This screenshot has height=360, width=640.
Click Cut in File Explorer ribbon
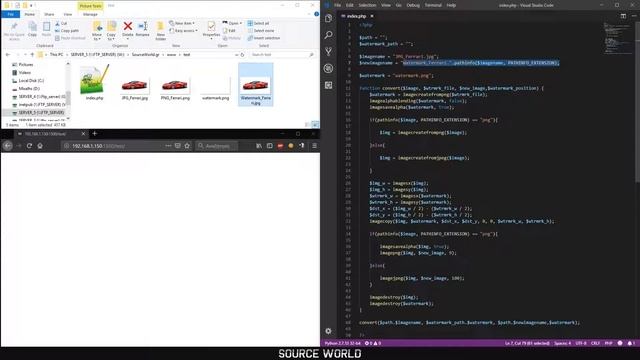61,24
